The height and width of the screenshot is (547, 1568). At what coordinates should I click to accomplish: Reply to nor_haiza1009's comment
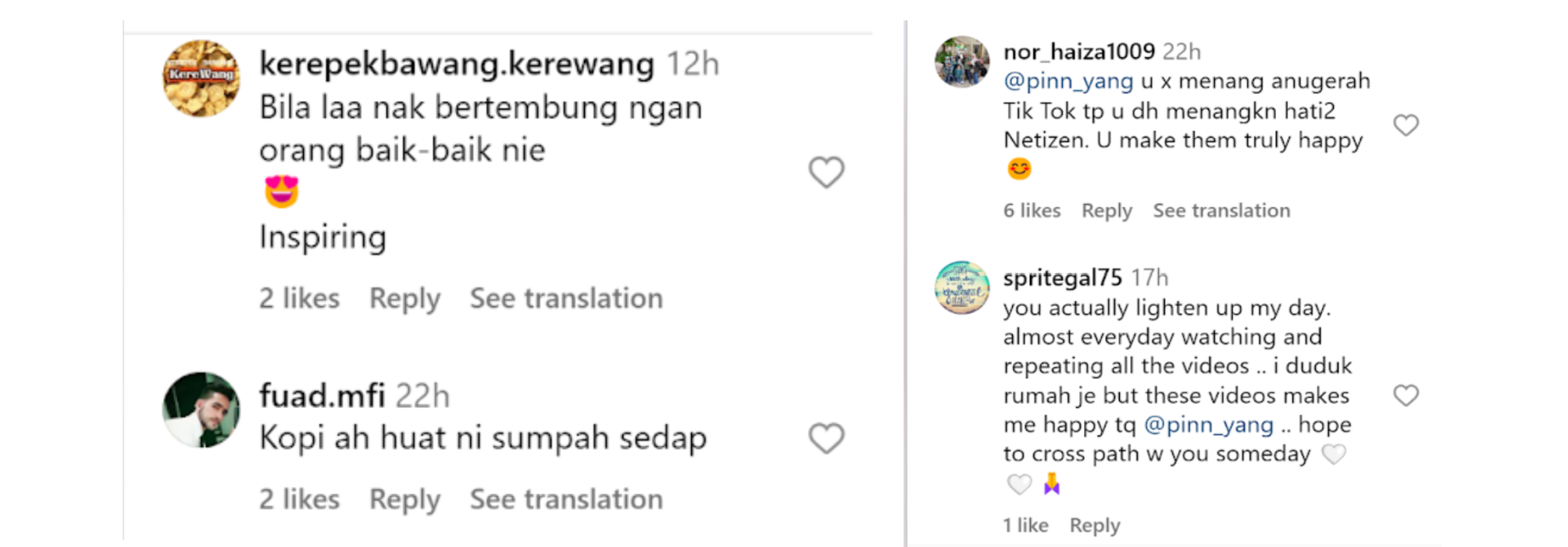(1107, 211)
